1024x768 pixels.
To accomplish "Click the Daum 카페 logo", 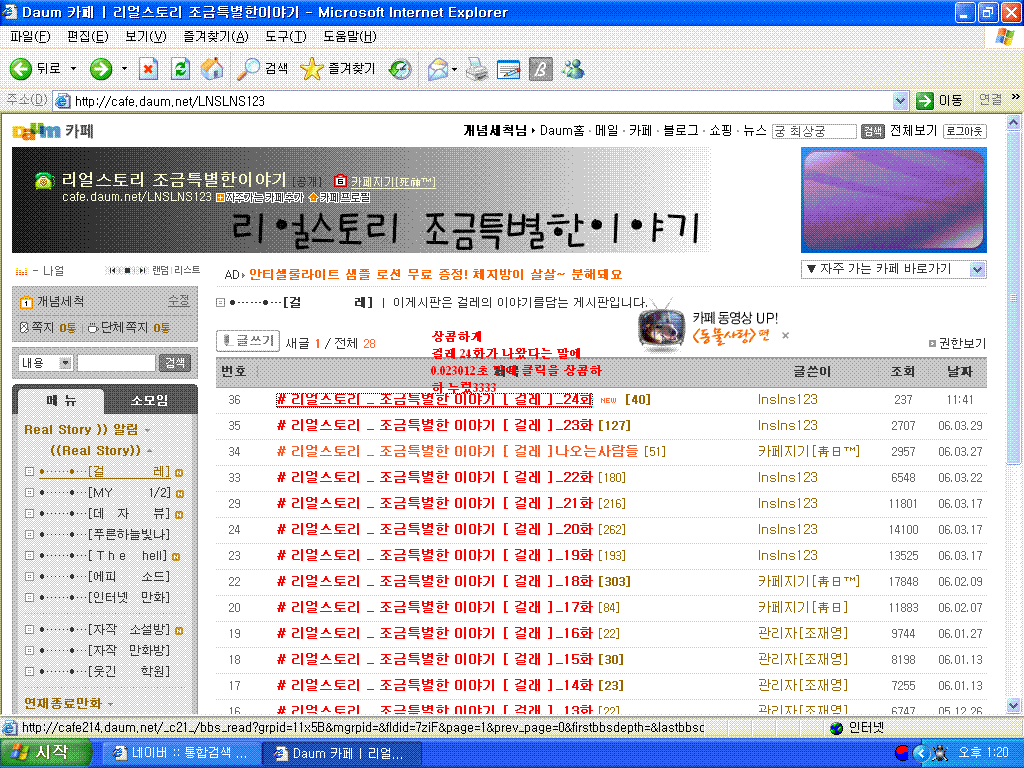I will click(54, 131).
